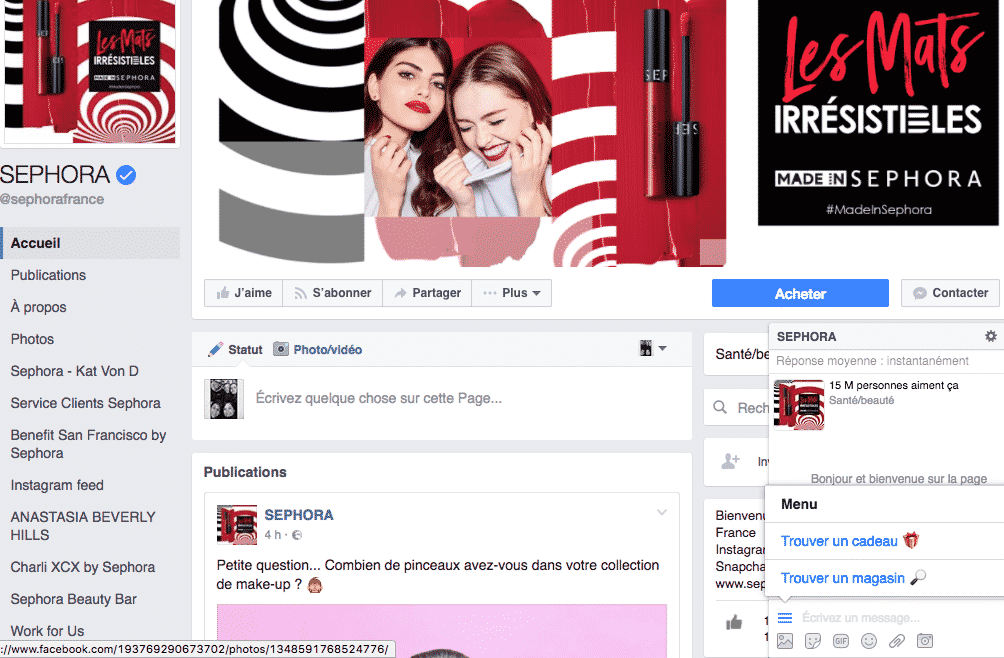
Task: Expand the post options chevron
Action: 662,512
